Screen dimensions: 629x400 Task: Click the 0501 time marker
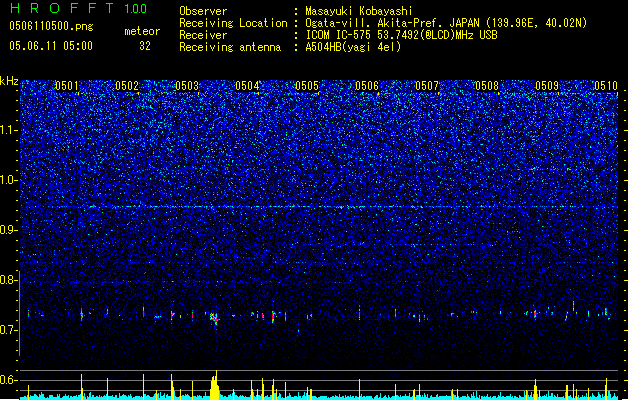click(67, 86)
